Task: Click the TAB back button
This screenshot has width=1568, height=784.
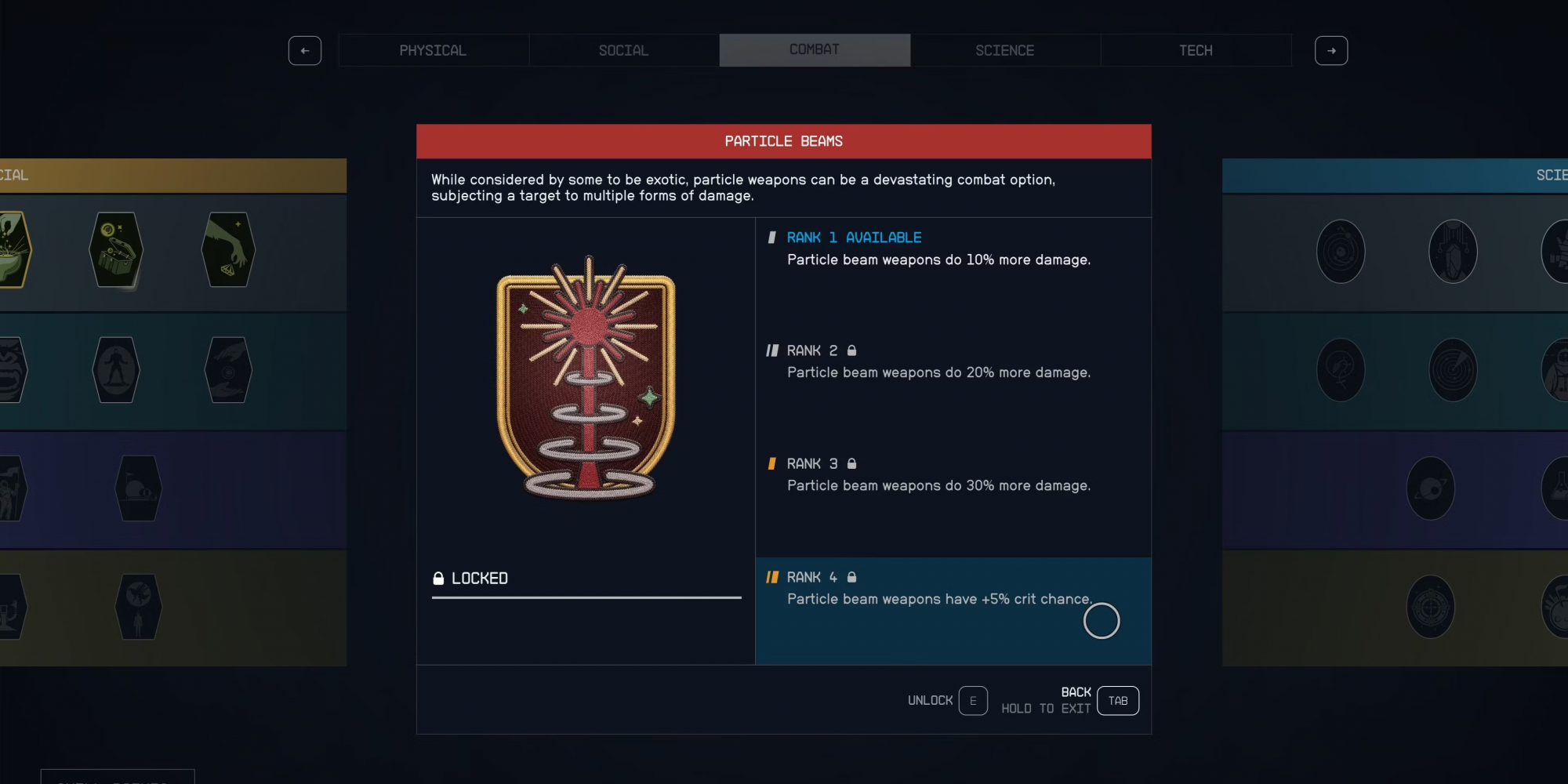Action: 1118,701
